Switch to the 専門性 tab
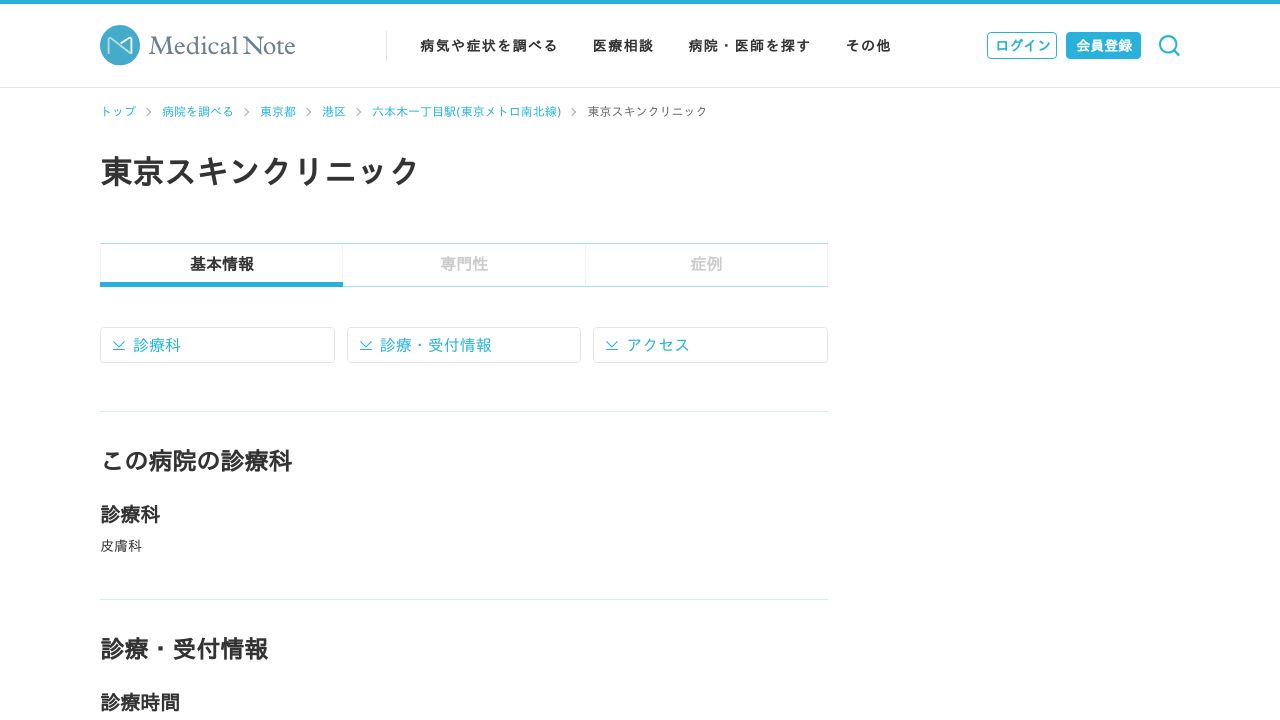1280x720 pixels. click(x=464, y=264)
